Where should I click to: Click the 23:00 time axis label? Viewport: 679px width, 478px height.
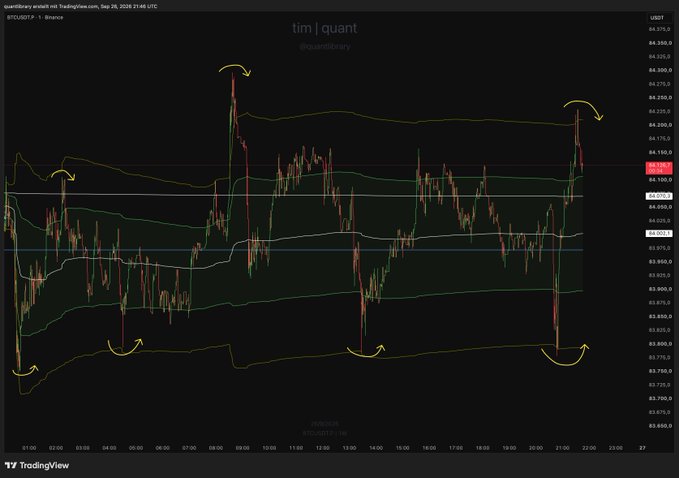pos(616,448)
